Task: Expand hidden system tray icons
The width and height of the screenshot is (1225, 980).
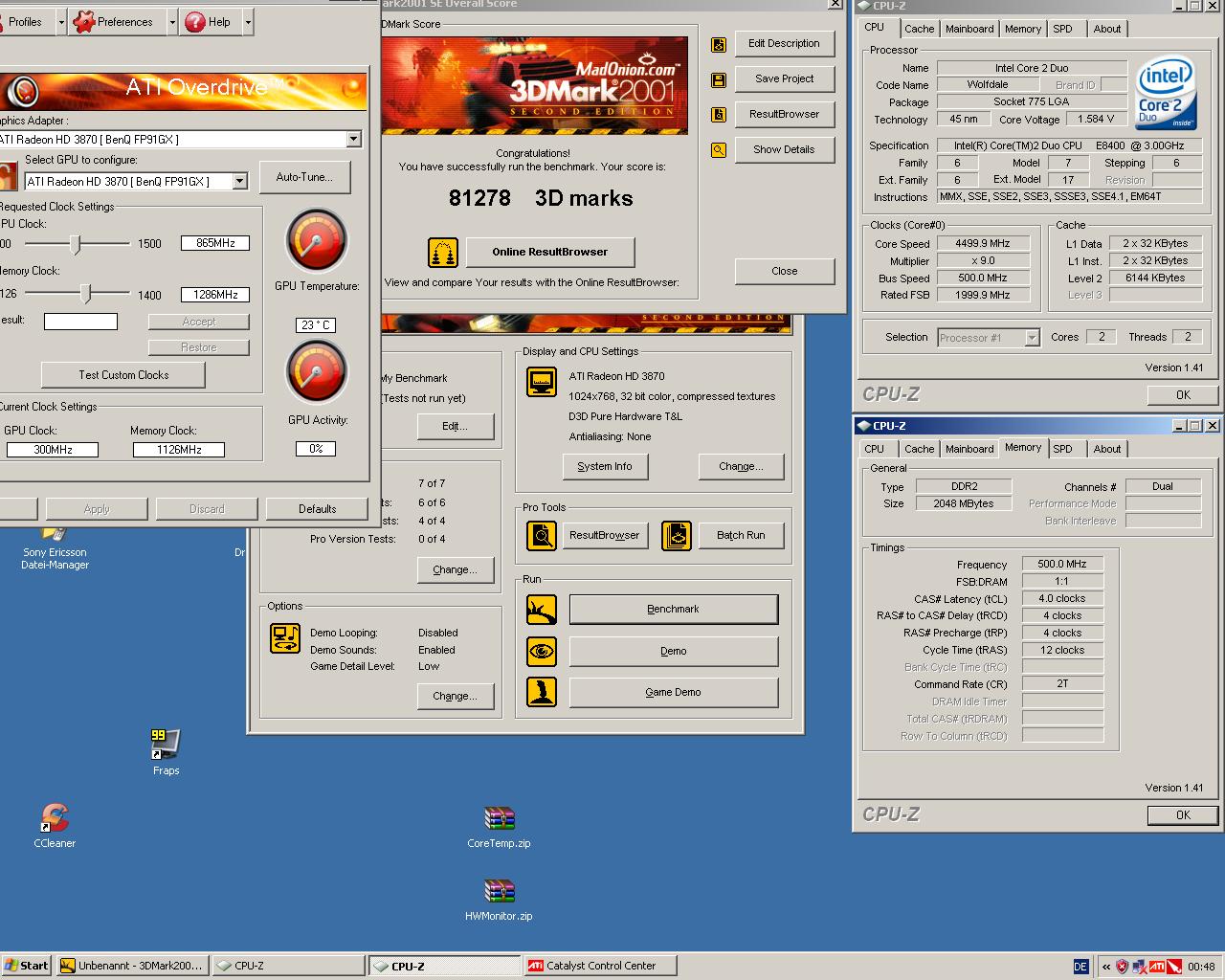Action: 1106,967
